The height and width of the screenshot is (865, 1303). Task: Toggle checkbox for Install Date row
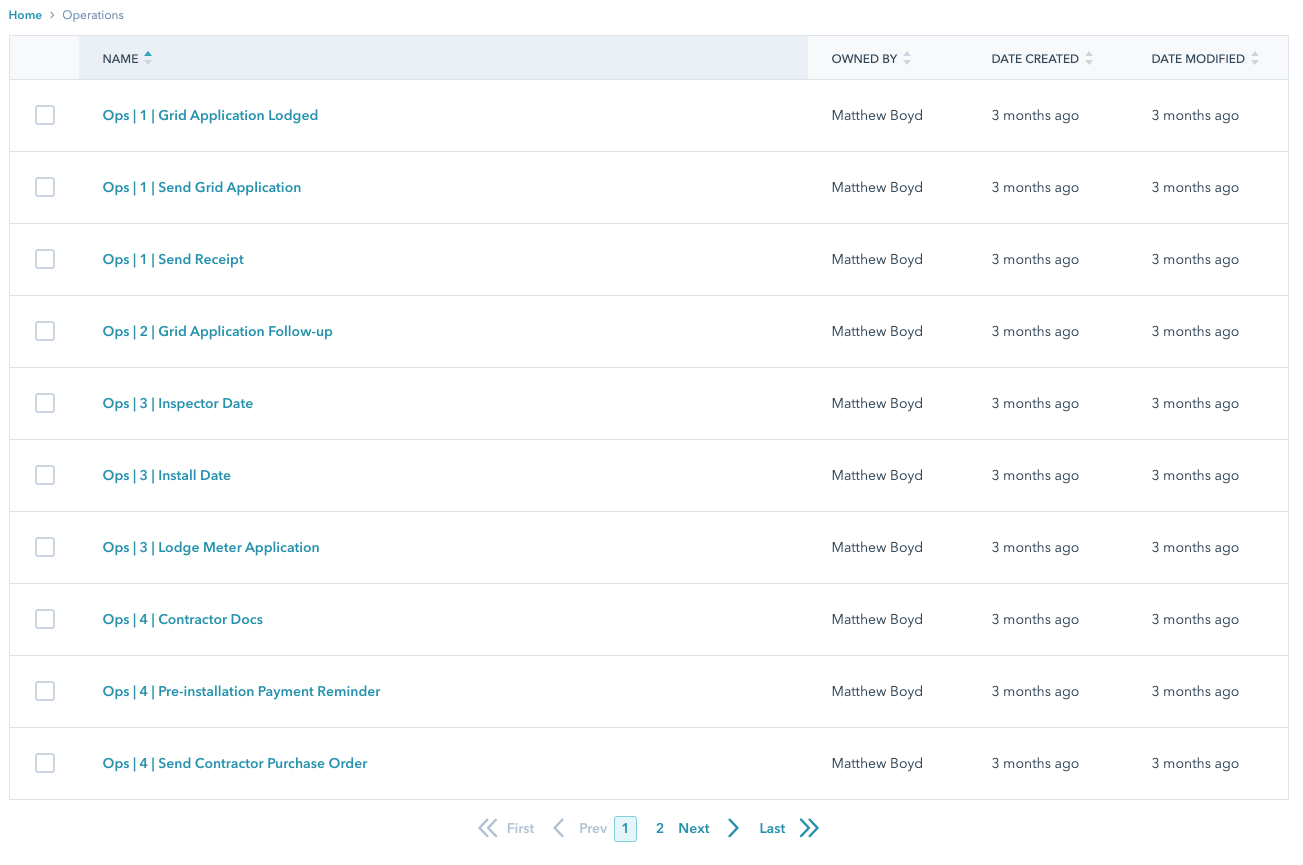[x=45, y=475]
